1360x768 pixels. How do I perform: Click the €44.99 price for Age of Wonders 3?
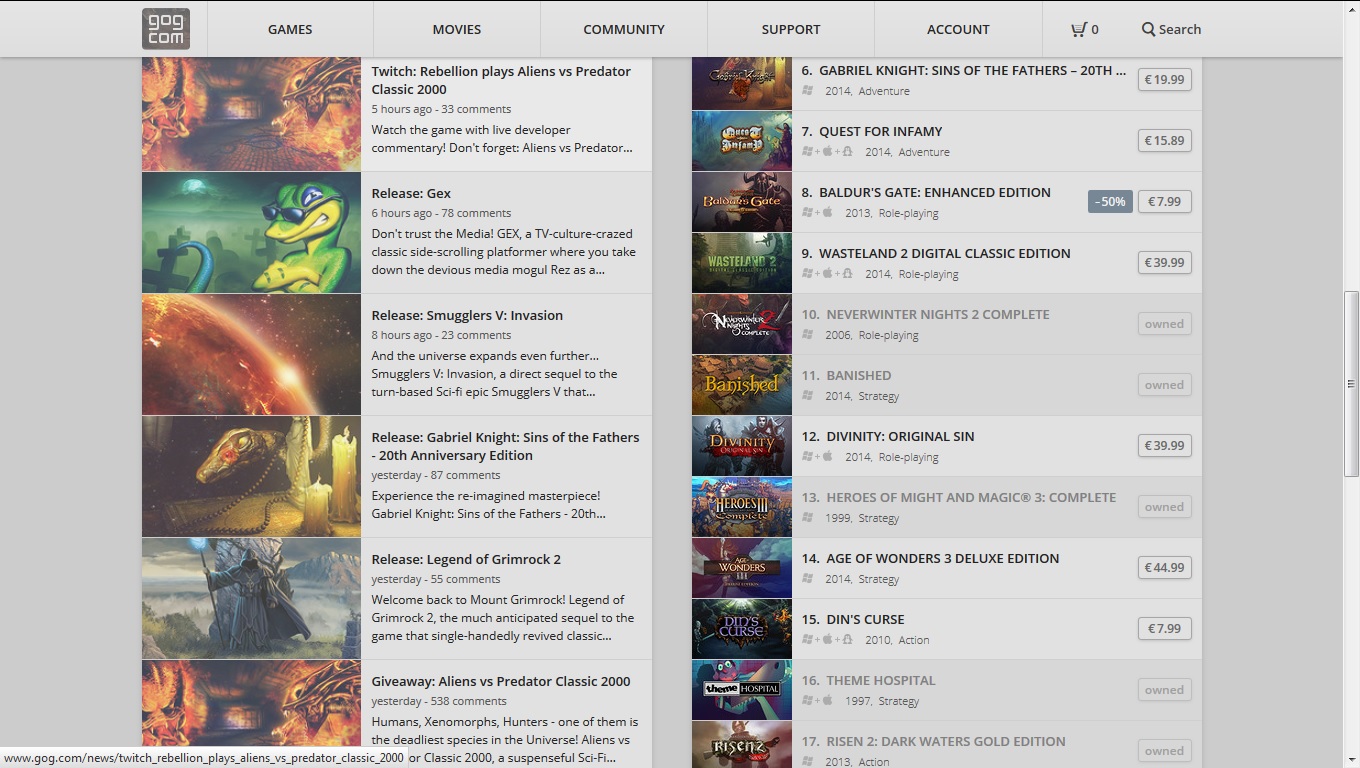tap(1164, 568)
